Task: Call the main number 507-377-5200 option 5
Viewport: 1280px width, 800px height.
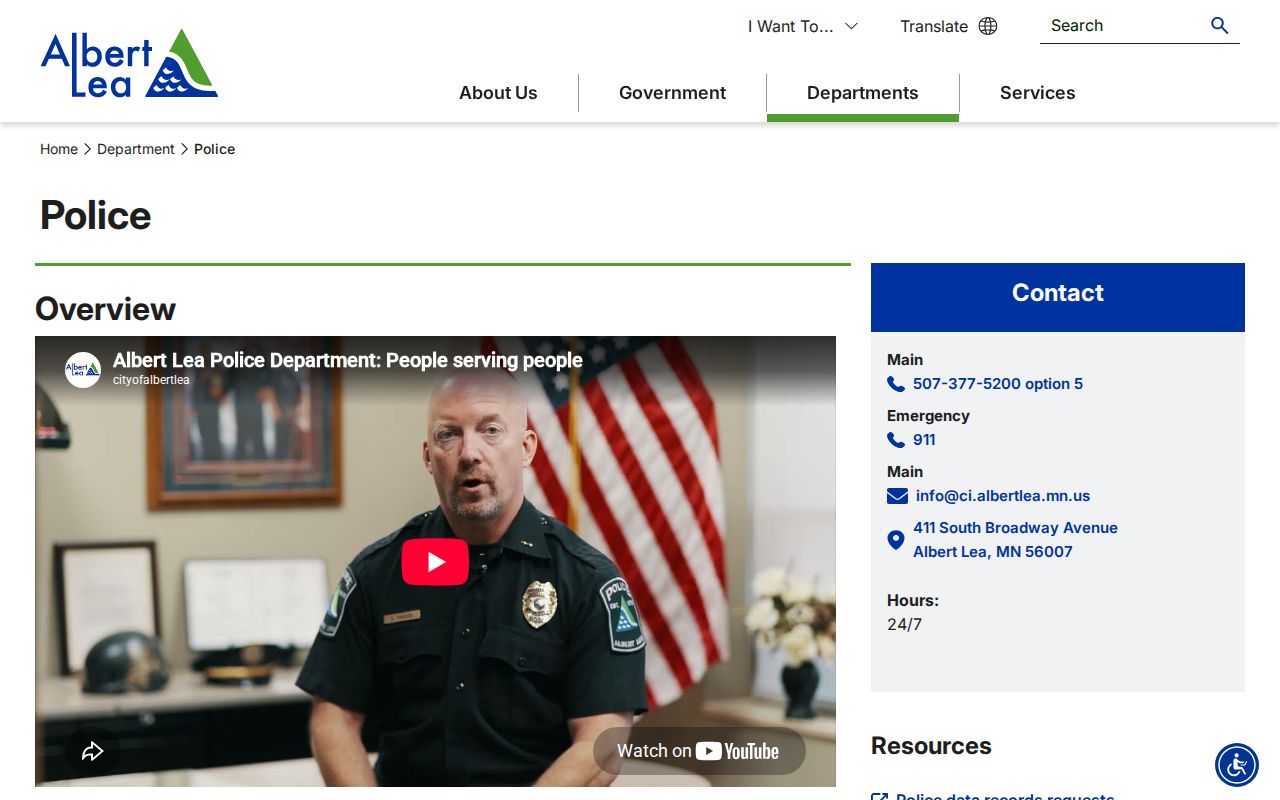Action: 998,384
